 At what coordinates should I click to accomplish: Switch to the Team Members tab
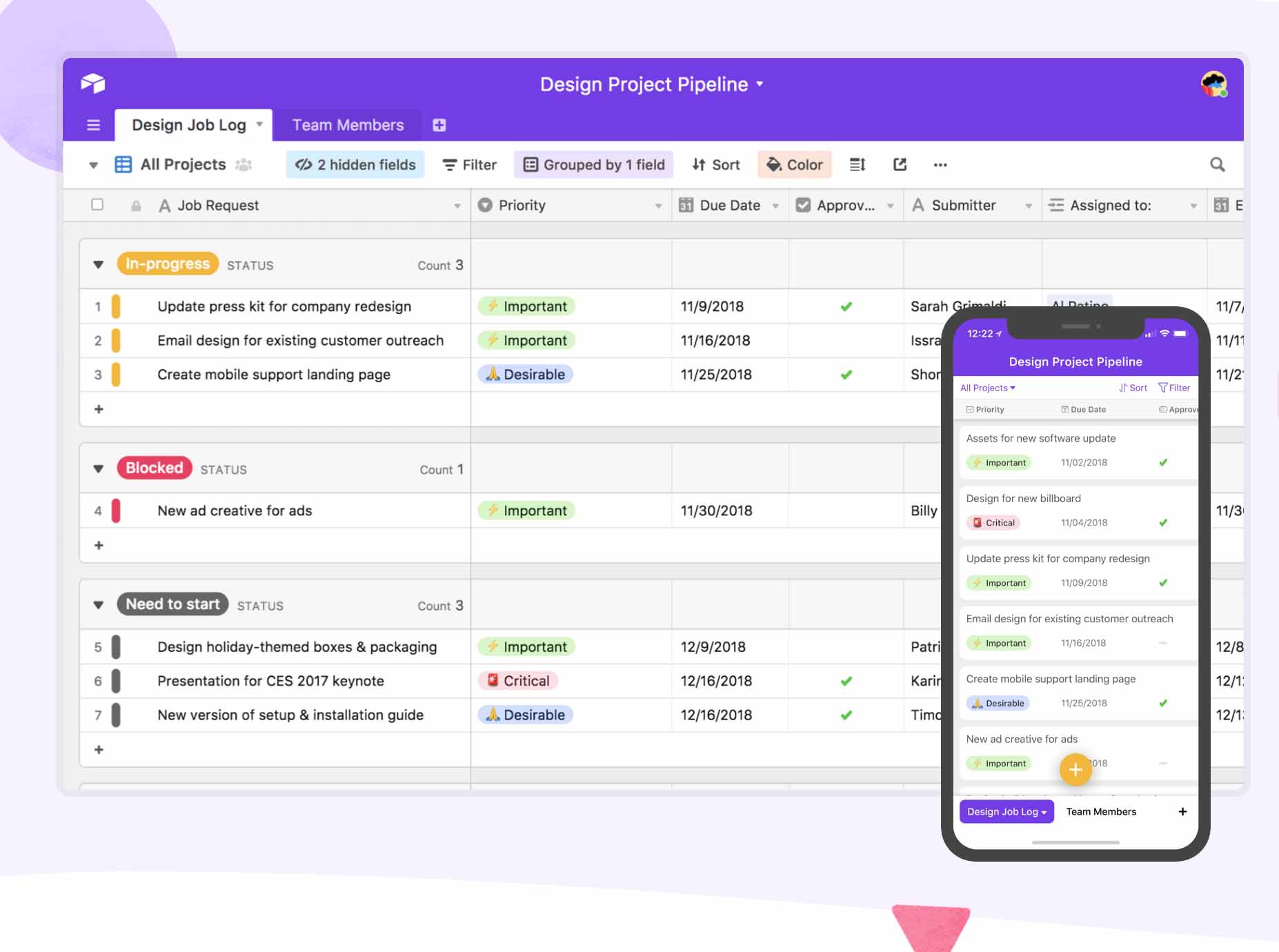pos(348,125)
